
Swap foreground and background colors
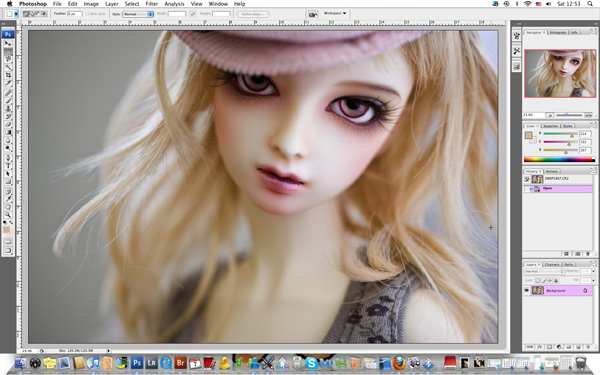(x=11, y=222)
